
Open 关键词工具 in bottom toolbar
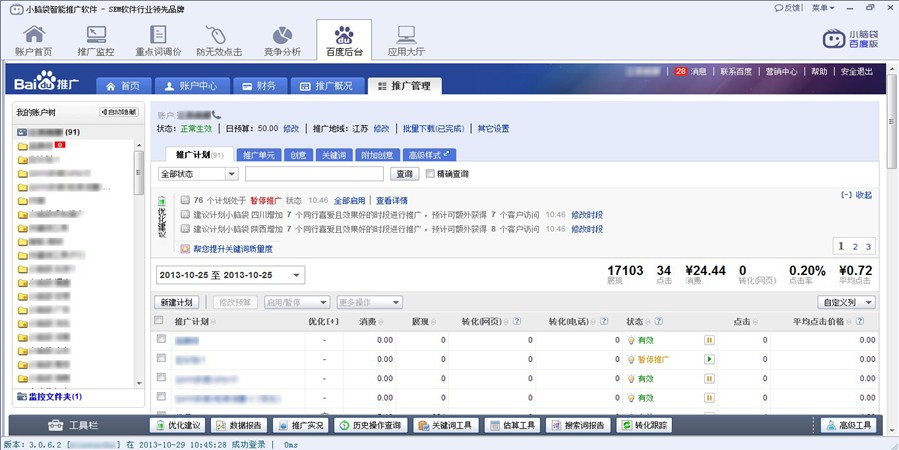(444, 425)
